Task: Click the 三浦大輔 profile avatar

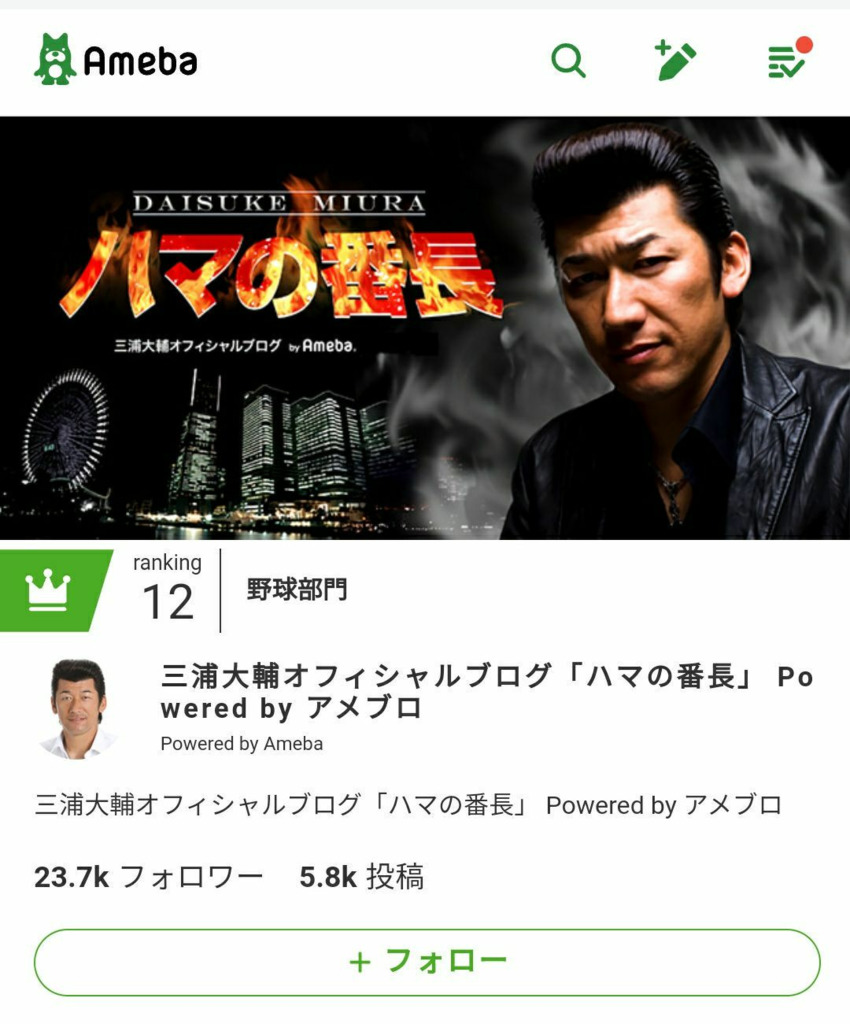Action: (x=78, y=709)
